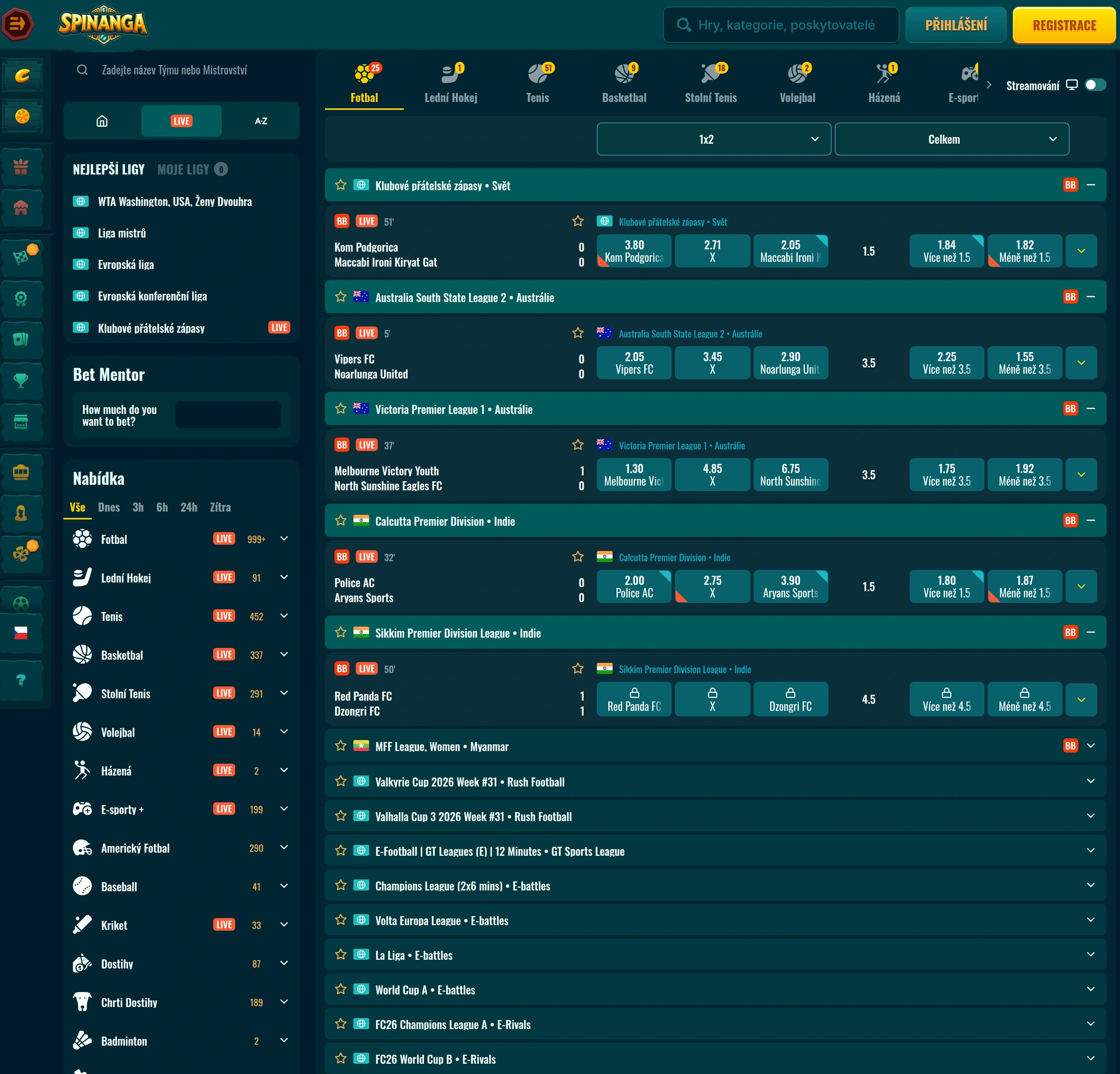
Task: Click the soccer ball sidebar icon
Action: click(21, 603)
